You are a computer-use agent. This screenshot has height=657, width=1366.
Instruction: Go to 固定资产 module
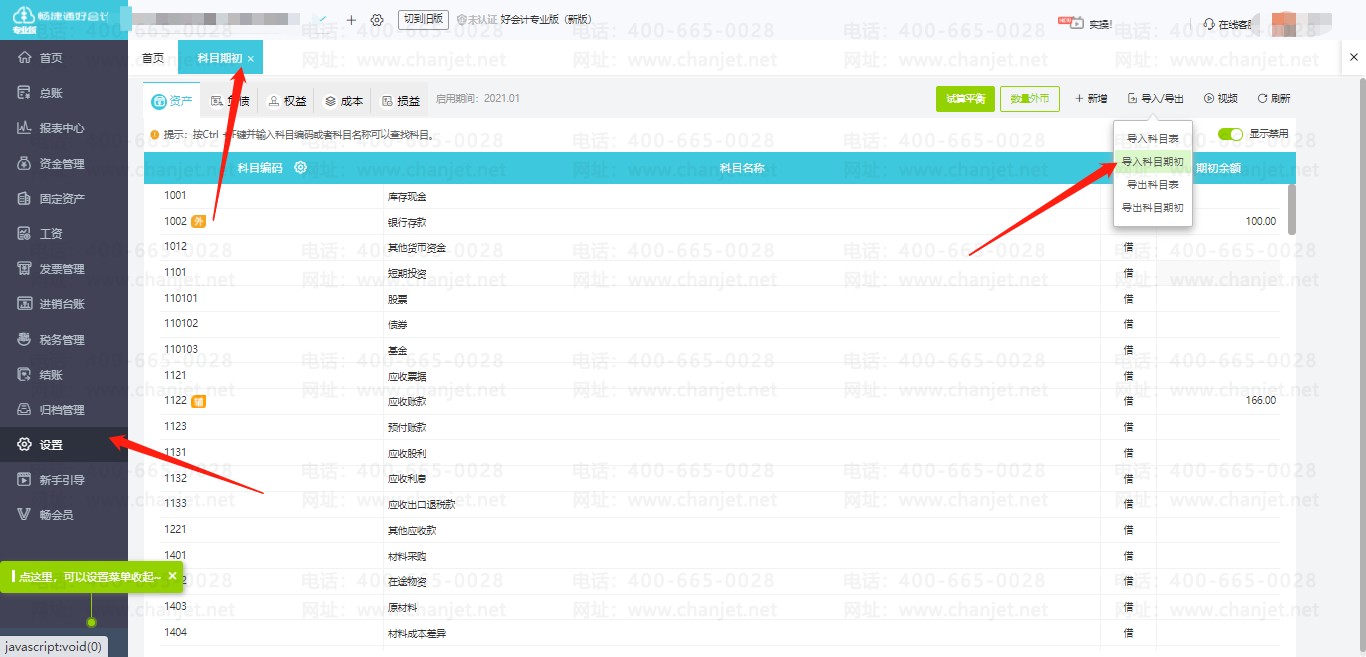(62, 199)
